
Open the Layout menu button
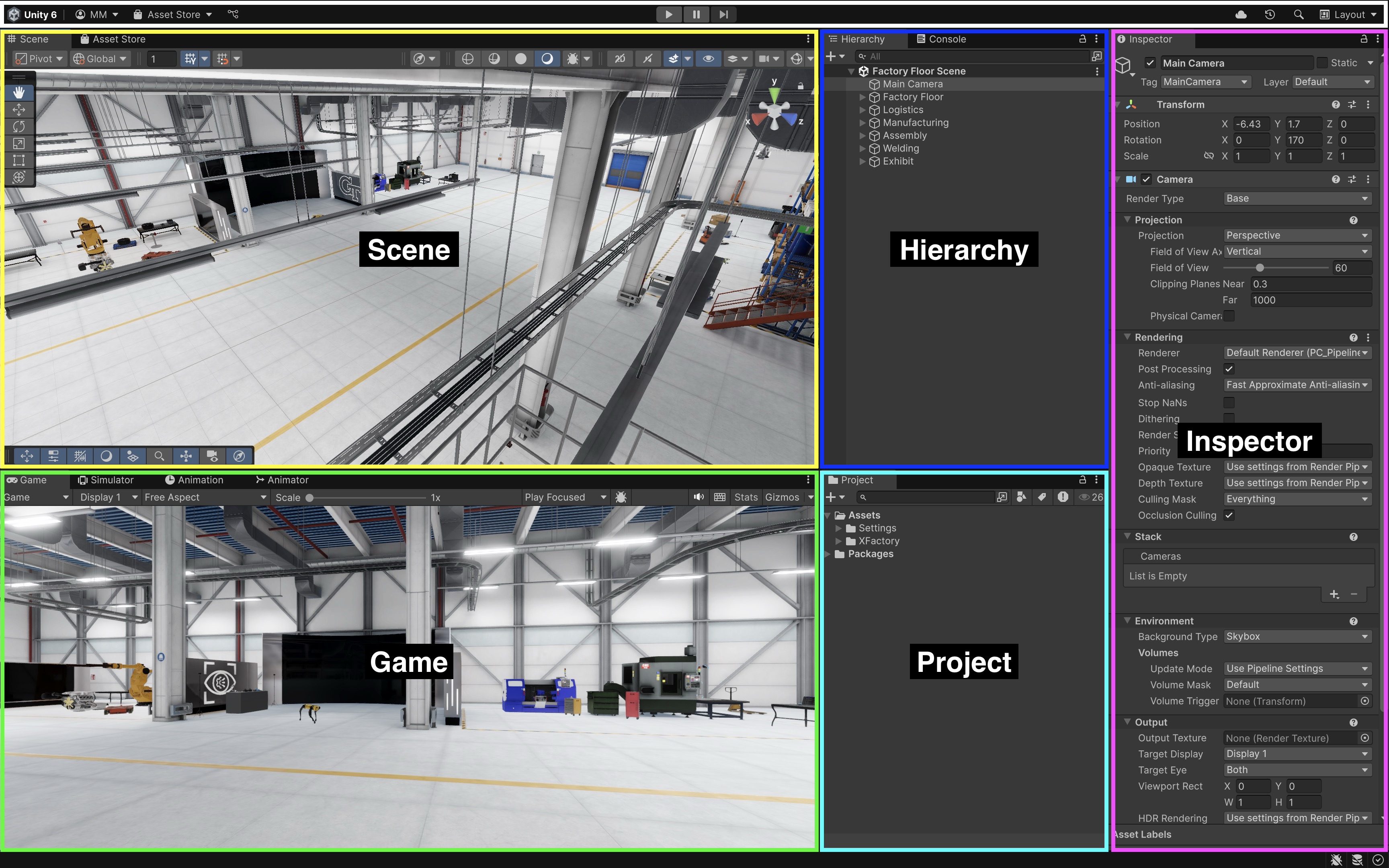tap(1349, 14)
